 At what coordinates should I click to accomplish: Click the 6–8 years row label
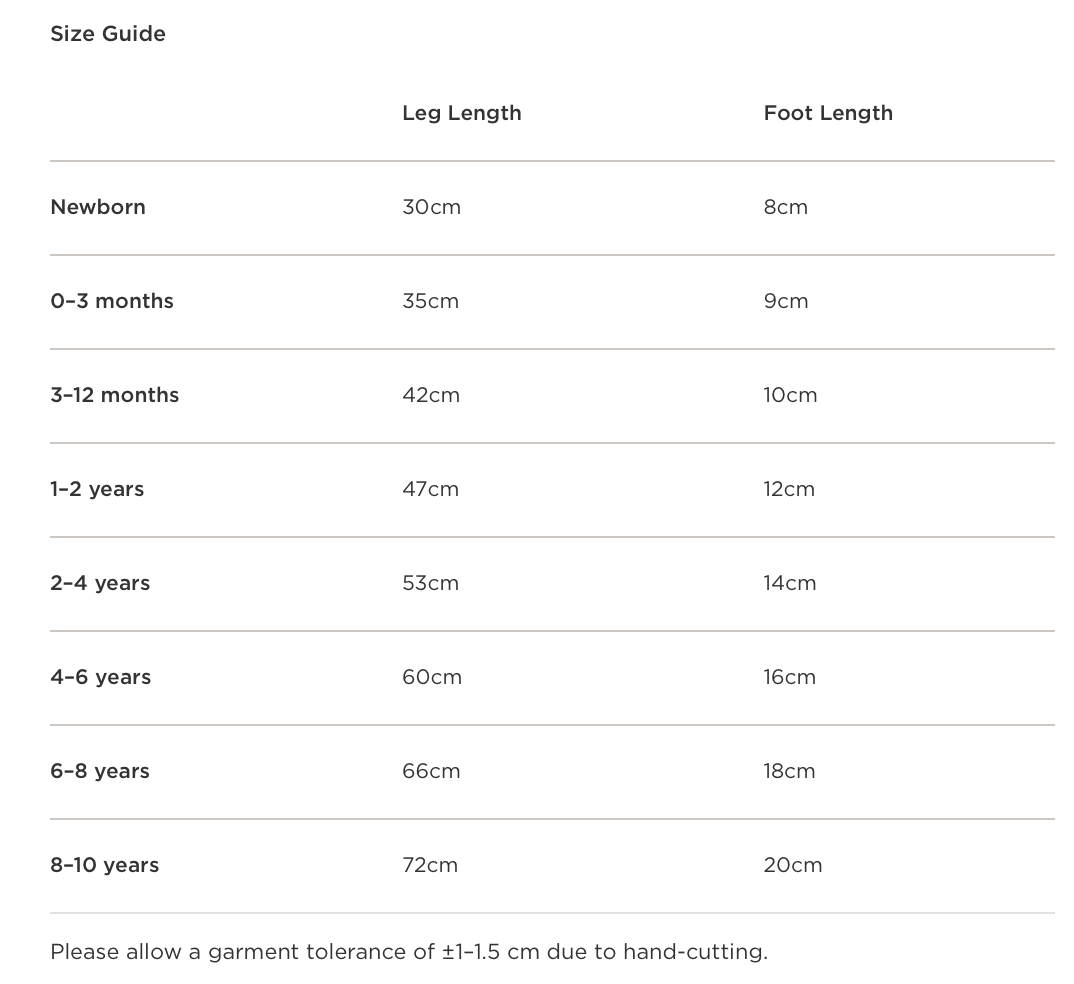pos(100,771)
